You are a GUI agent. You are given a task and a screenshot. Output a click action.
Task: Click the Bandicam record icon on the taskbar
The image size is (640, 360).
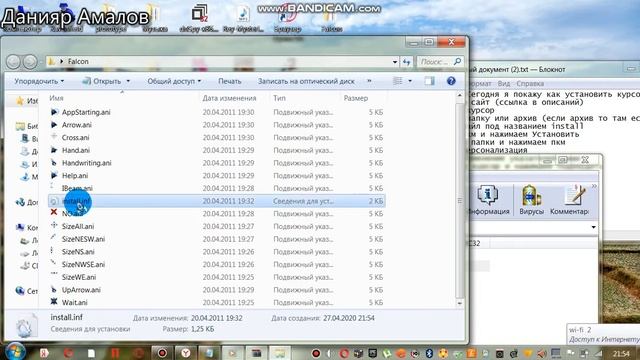coord(162,353)
